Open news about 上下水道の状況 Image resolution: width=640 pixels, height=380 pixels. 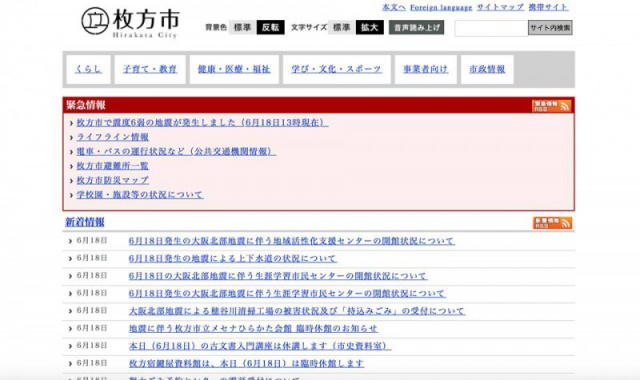(233, 258)
